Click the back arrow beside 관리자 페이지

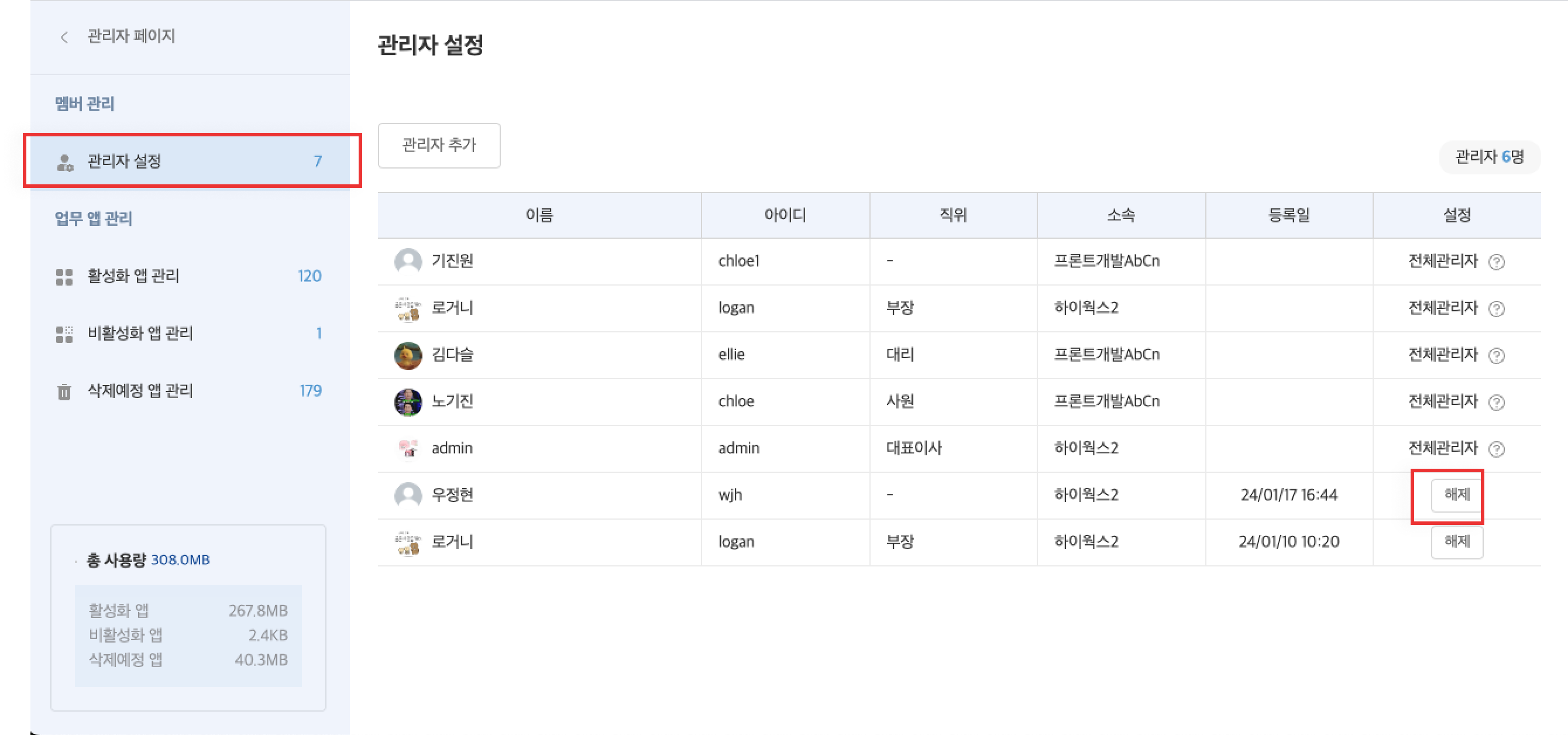tap(64, 37)
